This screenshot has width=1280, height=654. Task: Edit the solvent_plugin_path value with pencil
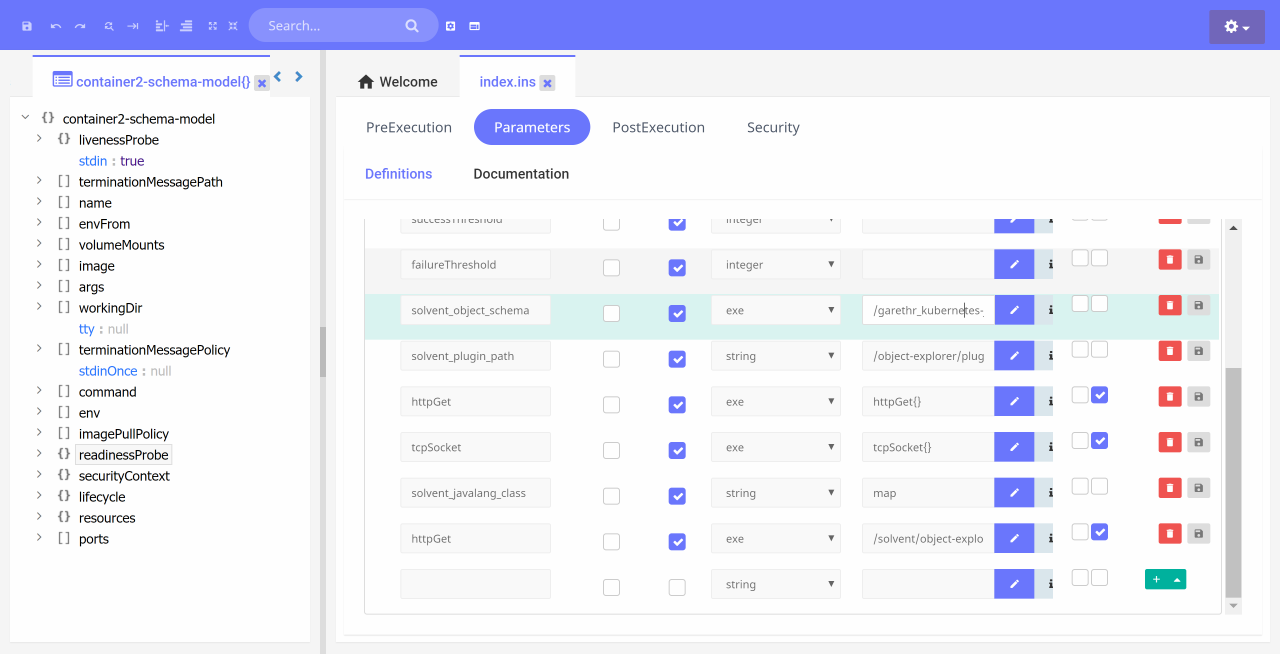[x=1014, y=356]
